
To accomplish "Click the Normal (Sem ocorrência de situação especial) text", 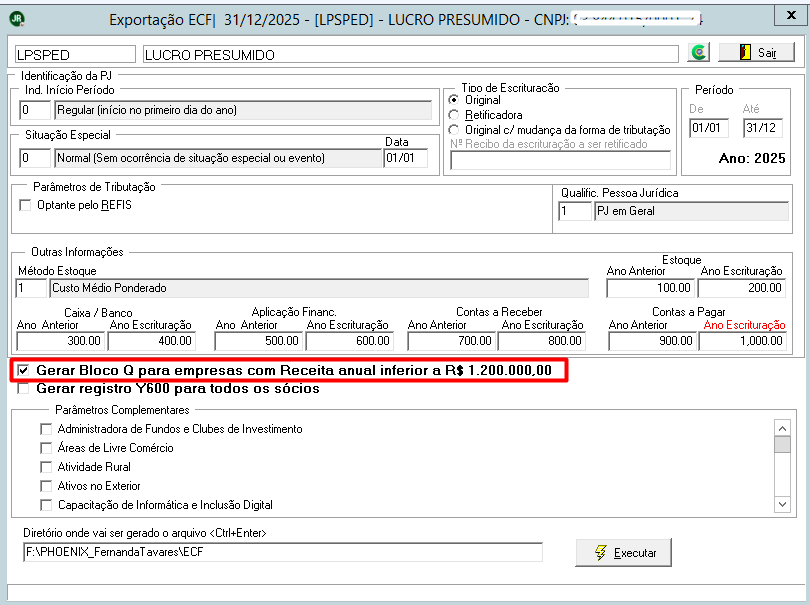I will click(x=191, y=158).
